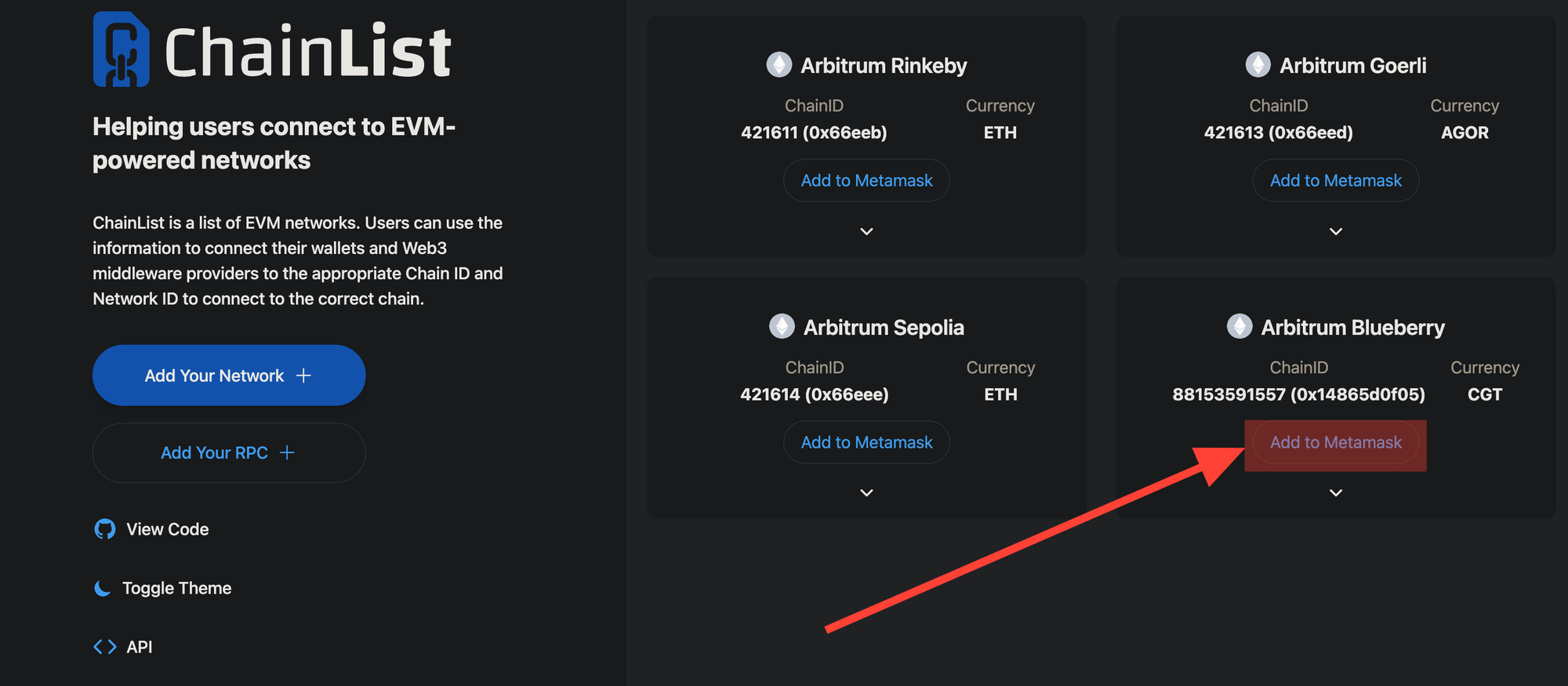This screenshot has height=686, width=1568.
Task: Click the Arbitrum Rinkeby Ethereum icon
Action: pos(779,64)
